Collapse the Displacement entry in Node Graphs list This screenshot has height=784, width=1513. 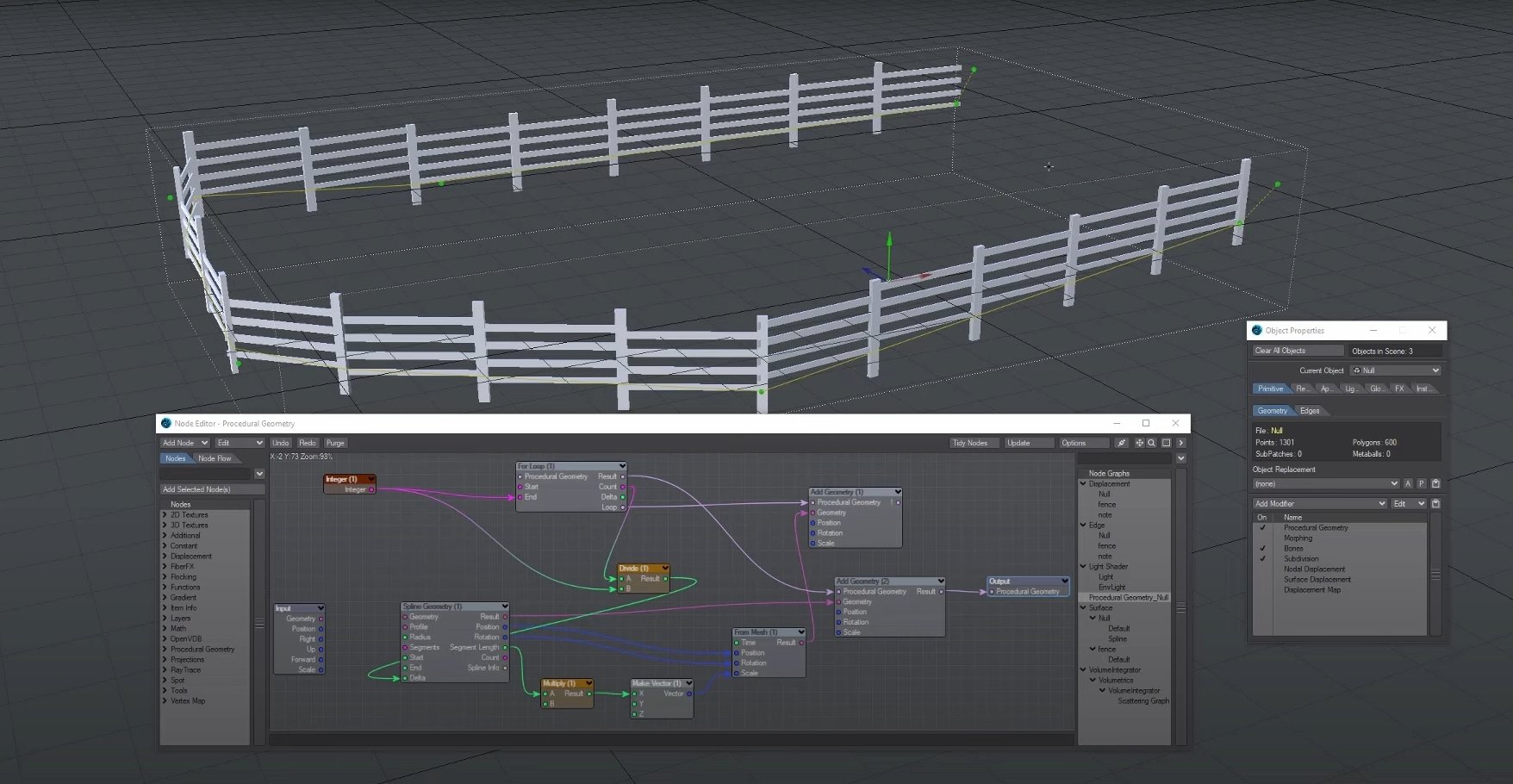(x=1084, y=483)
